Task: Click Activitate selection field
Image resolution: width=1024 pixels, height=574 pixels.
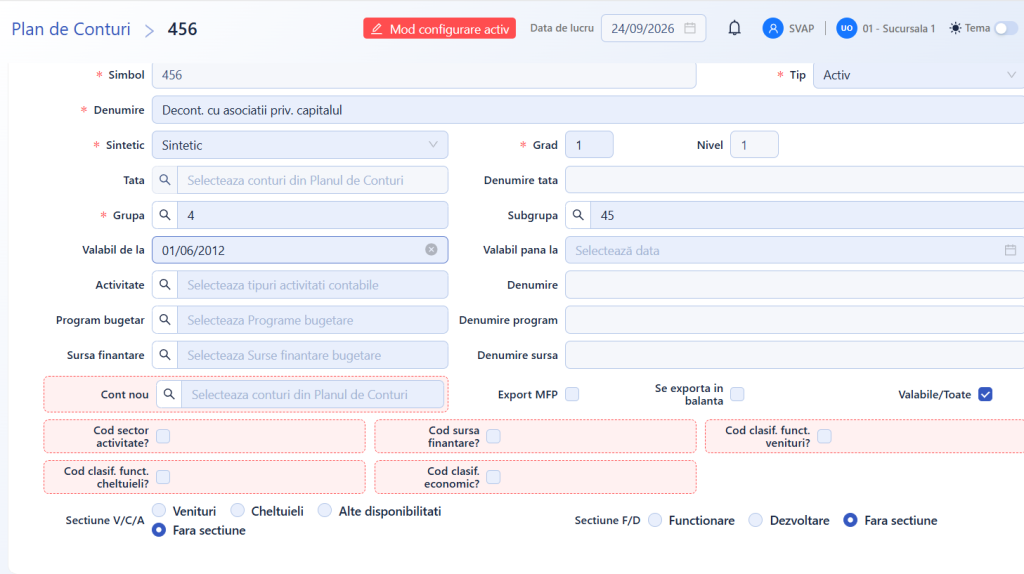Action: pos(312,285)
